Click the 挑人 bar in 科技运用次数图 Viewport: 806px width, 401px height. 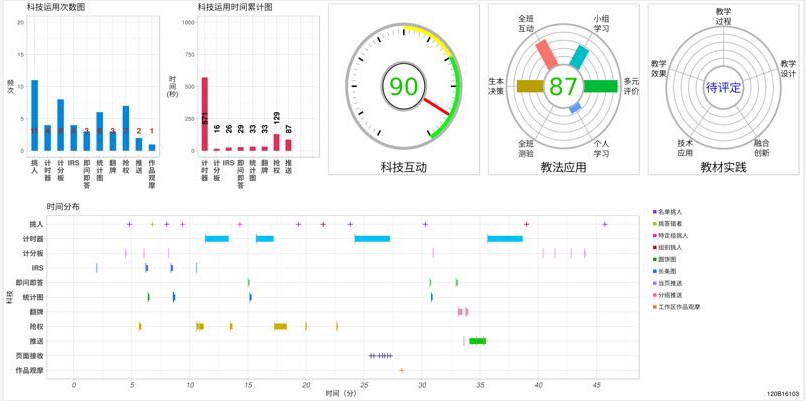tap(34, 115)
